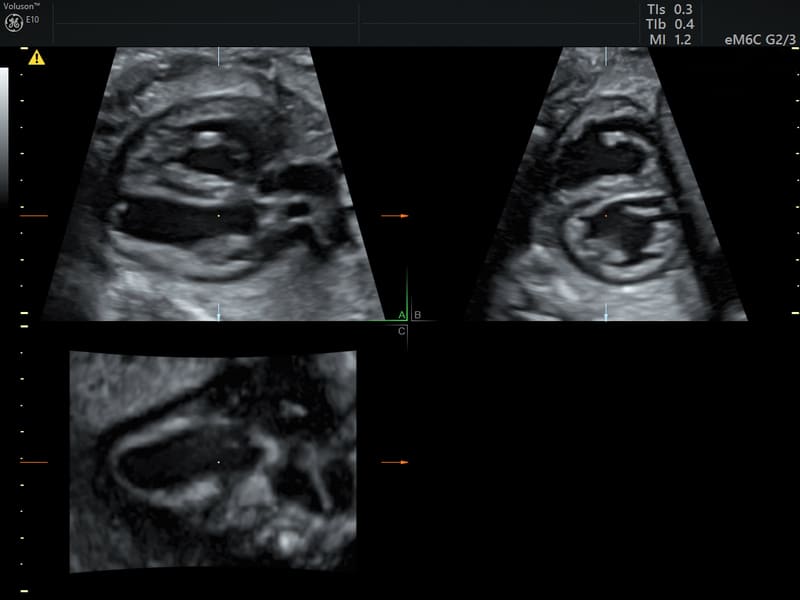Click the MI 1.2 readout
The width and height of the screenshot is (800, 600).
[670, 39]
